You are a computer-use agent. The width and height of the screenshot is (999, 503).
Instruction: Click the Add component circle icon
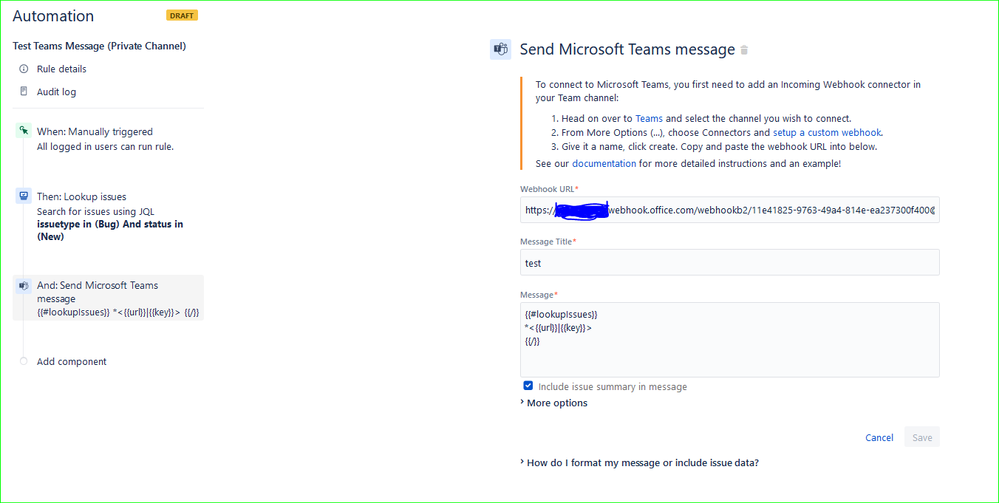(x=24, y=361)
